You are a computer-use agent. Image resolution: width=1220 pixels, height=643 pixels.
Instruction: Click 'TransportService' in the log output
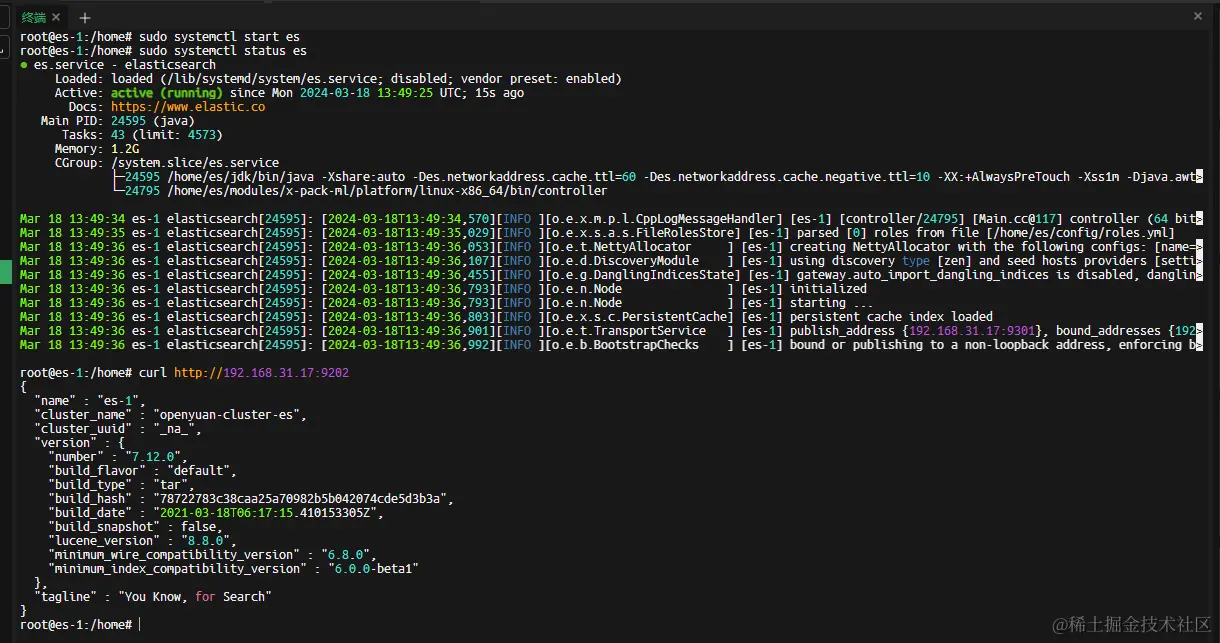pos(650,330)
